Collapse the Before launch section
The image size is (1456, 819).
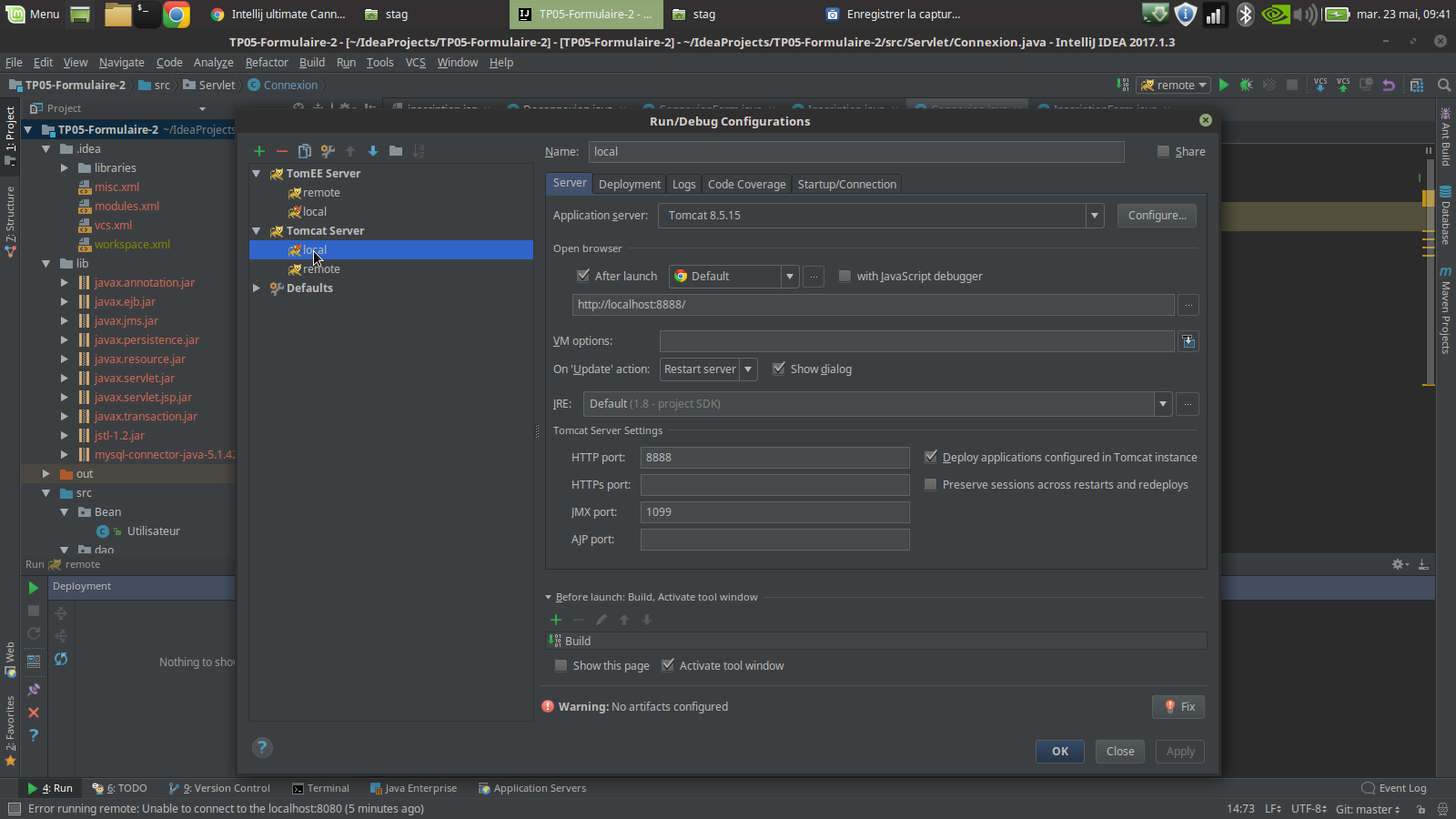tap(549, 597)
